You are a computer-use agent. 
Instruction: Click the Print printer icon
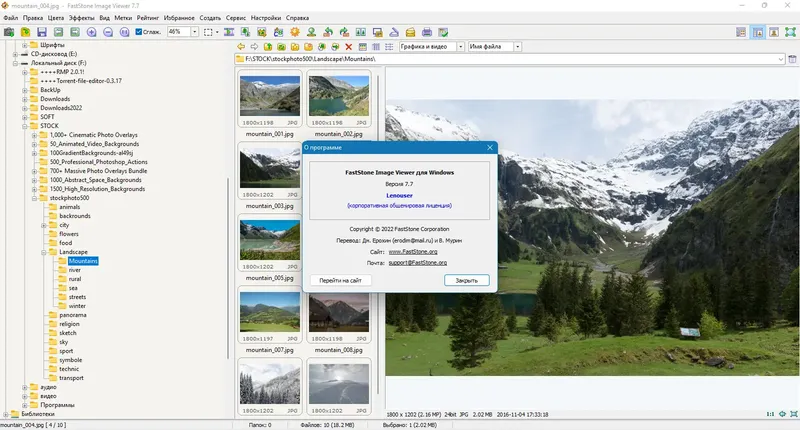point(427,32)
